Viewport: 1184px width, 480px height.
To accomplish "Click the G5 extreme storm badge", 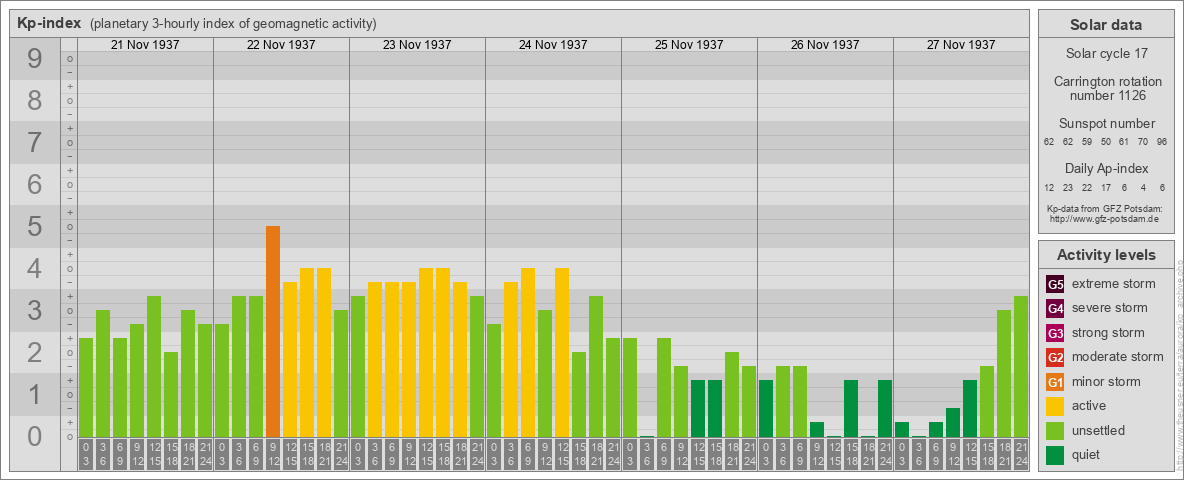I will pos(1055,284).
